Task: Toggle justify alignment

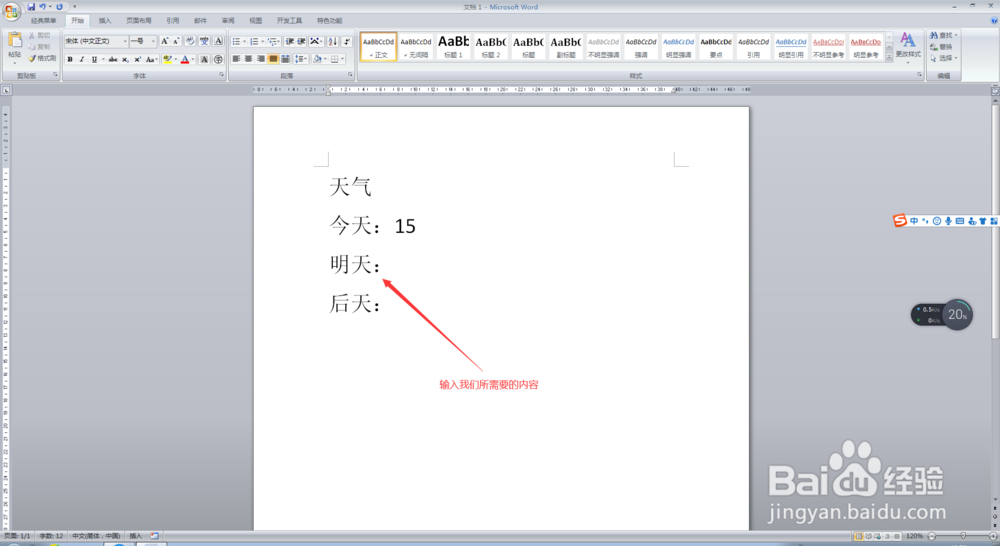Action: (273, 59)
